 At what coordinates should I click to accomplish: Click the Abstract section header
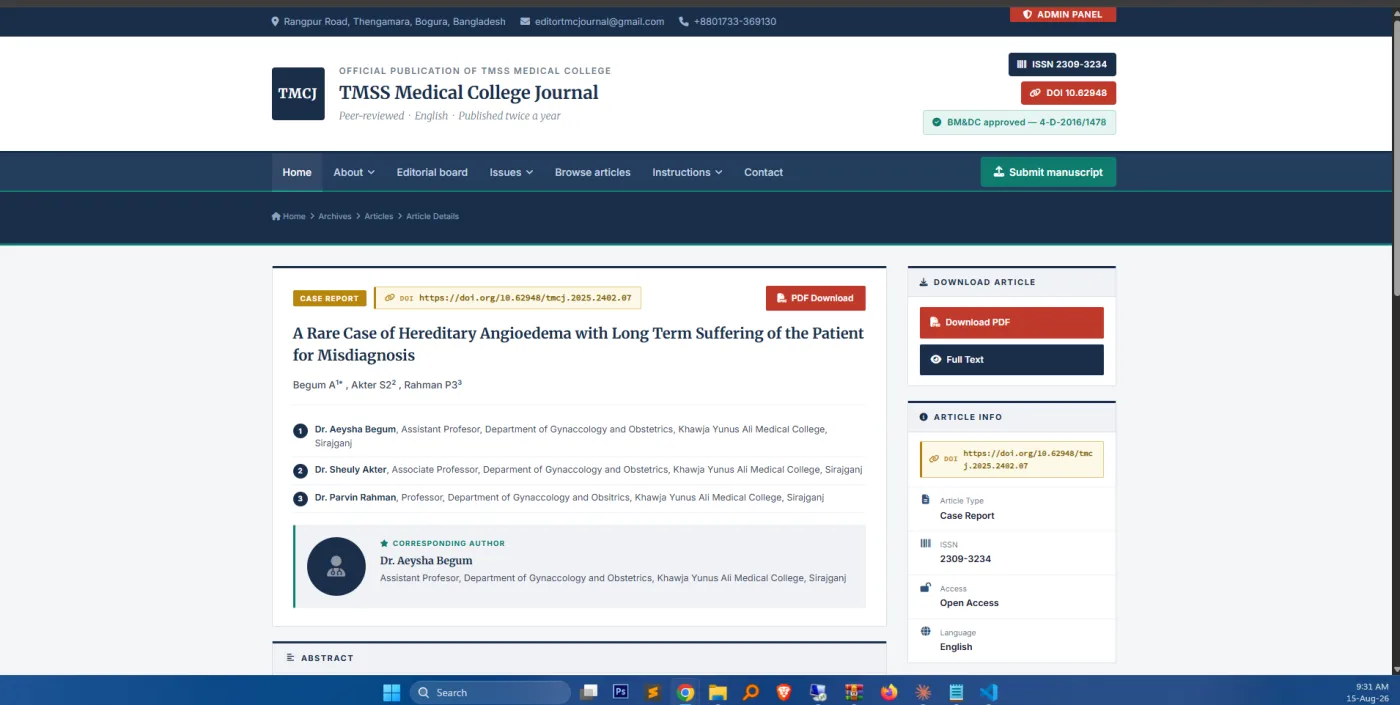[579, 658]
